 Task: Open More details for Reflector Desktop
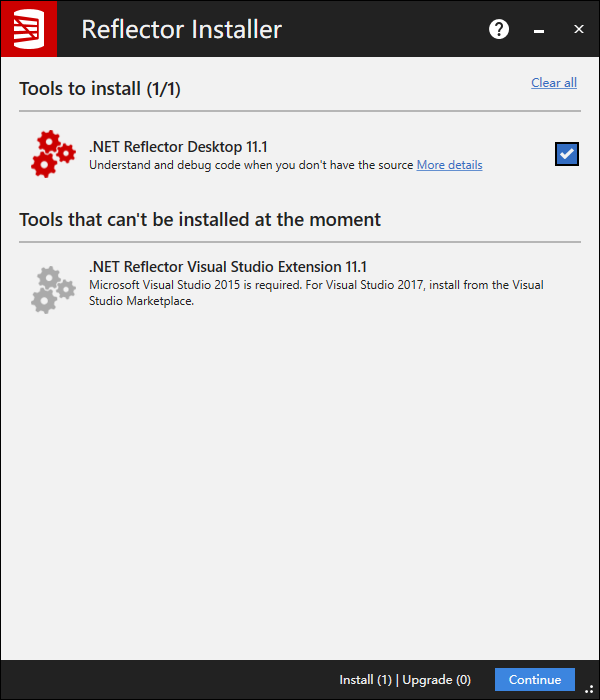(x=449, y=165)
